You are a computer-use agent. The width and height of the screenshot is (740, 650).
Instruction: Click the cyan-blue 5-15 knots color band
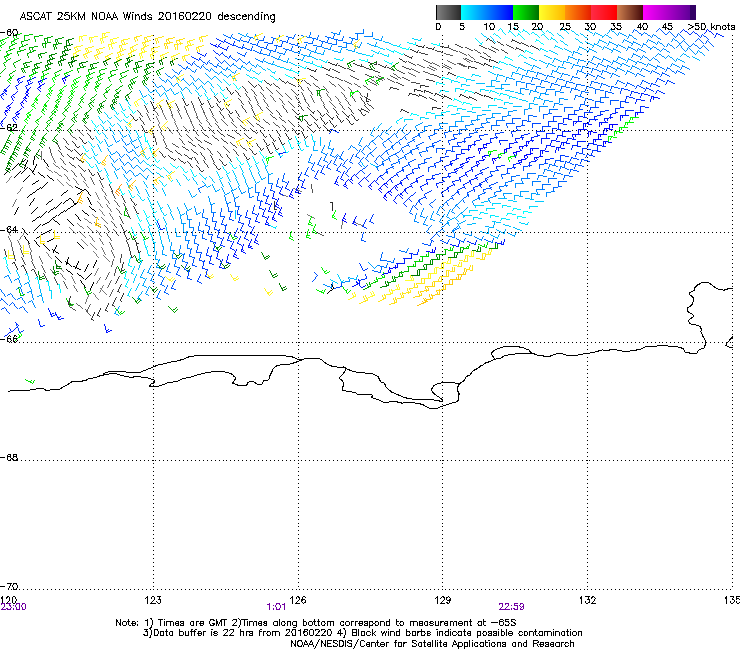(487, 12)
